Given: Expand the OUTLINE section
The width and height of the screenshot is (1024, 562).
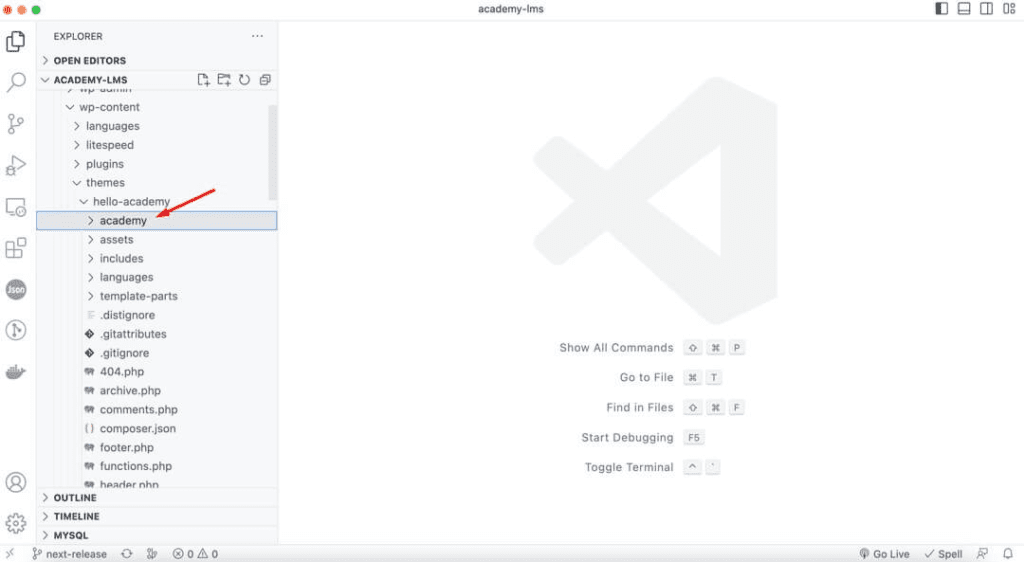Looking at the screenshot, I should point(75,498).
